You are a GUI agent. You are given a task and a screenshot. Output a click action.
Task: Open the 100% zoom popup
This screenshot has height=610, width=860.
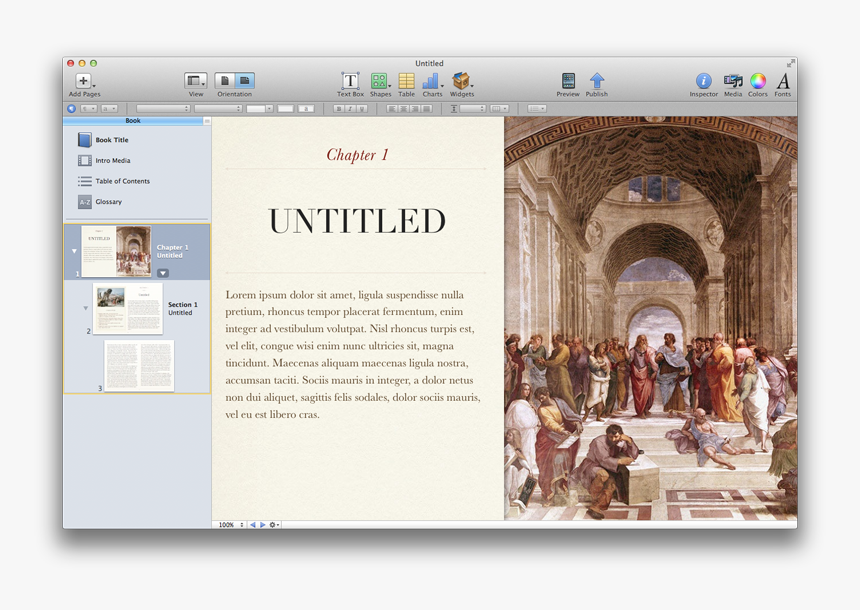231,525
